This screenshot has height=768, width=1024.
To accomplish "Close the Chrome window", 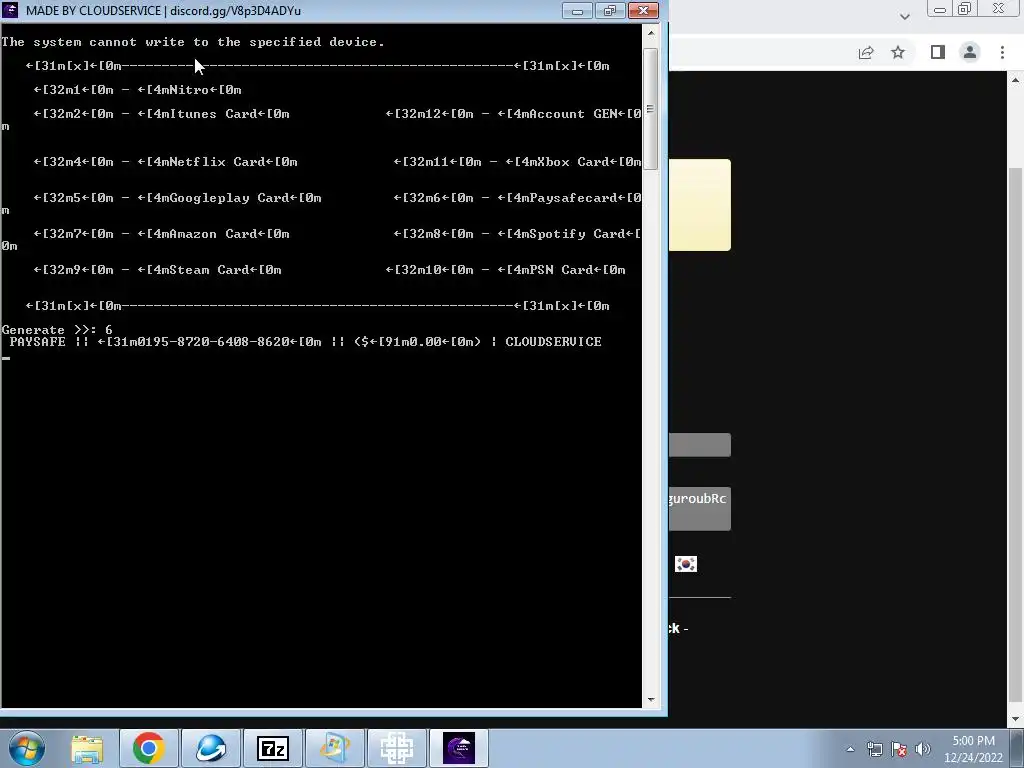I will click(x=999, y=8).
